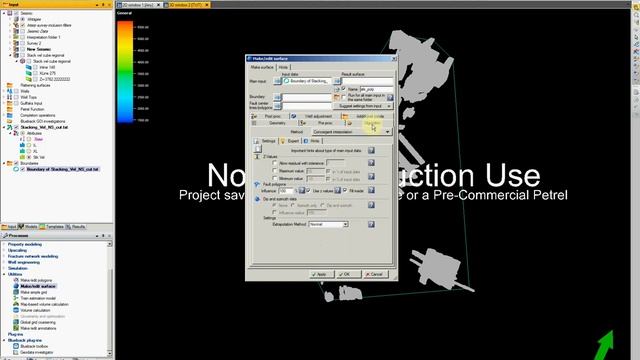This screenshot has width=640, height=360.
Task: Enable Minimum value checkbox
Action: pos(275,178)
